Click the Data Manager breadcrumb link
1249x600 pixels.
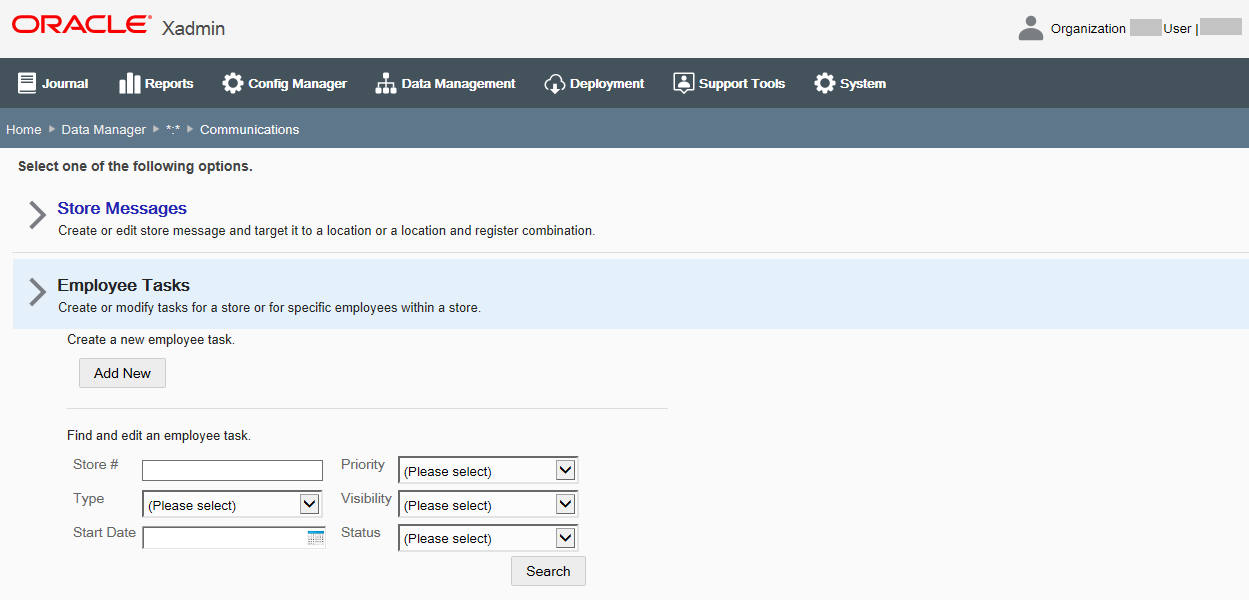(103, 129)
